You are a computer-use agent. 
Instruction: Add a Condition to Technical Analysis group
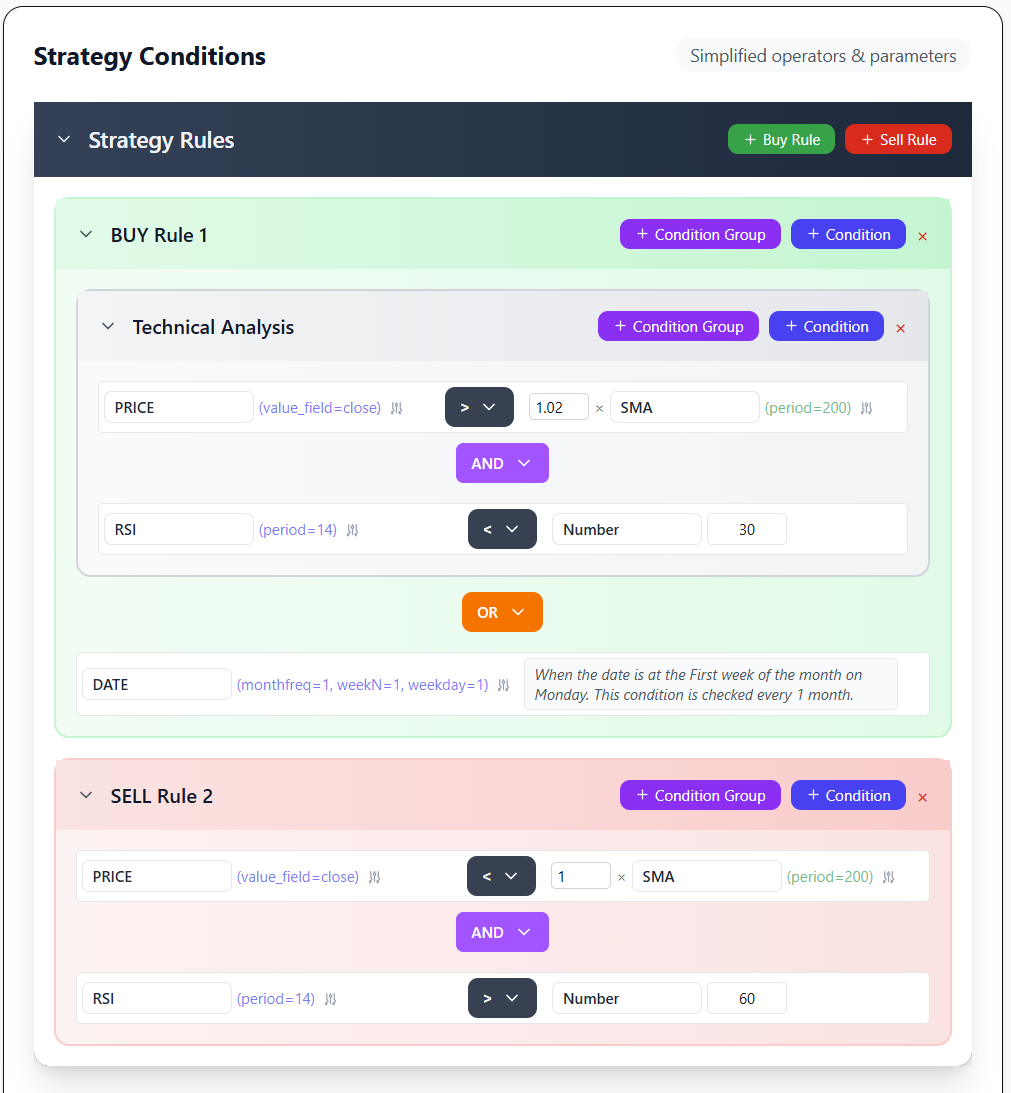coord(826,326)
